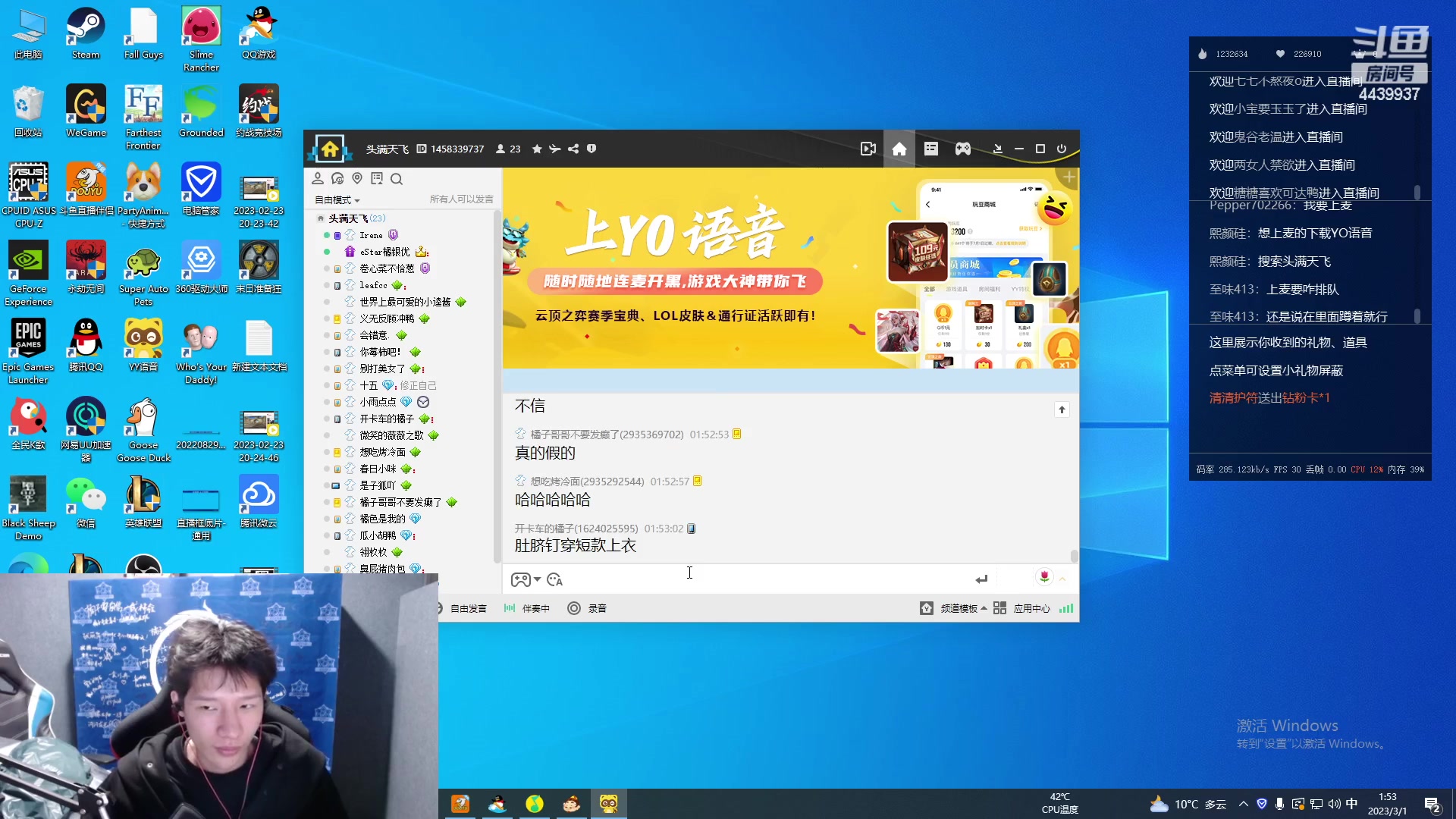
Task: Click sender name 橘子哥哥不要发癫了(2935369702) in chat
Action: (x=607, y=435)
